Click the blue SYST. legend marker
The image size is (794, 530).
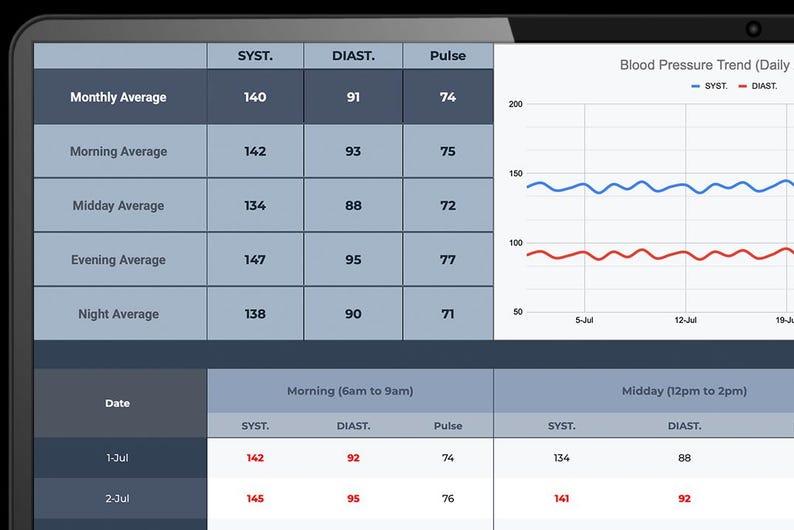point(695,87)
